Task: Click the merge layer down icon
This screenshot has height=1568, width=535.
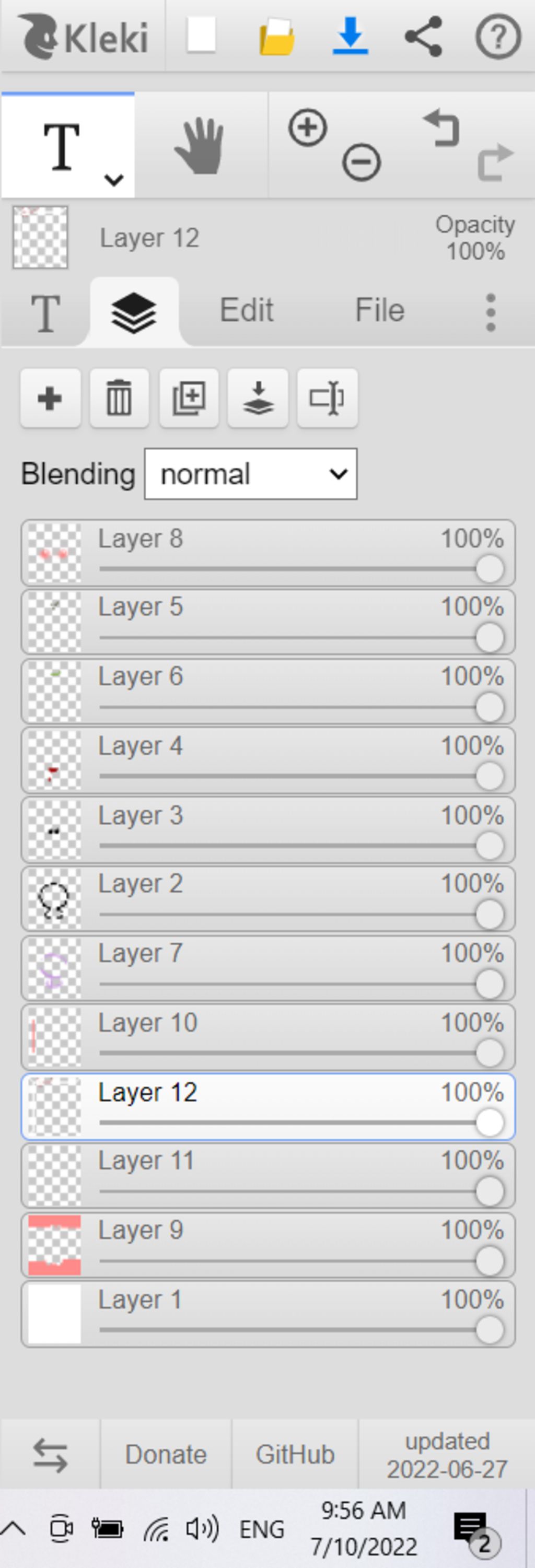Action: pyautogui.click(x=258, y=398)
